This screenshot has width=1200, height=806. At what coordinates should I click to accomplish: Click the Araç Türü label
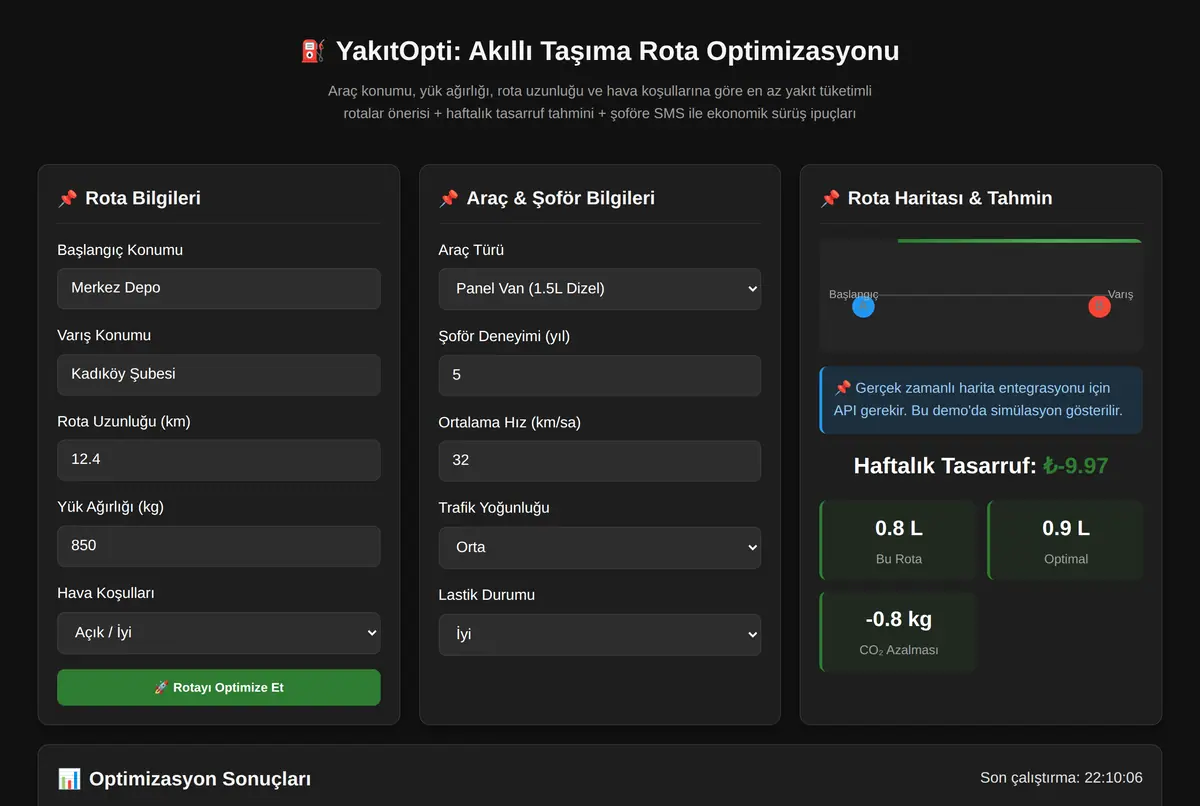pos(471,250)
